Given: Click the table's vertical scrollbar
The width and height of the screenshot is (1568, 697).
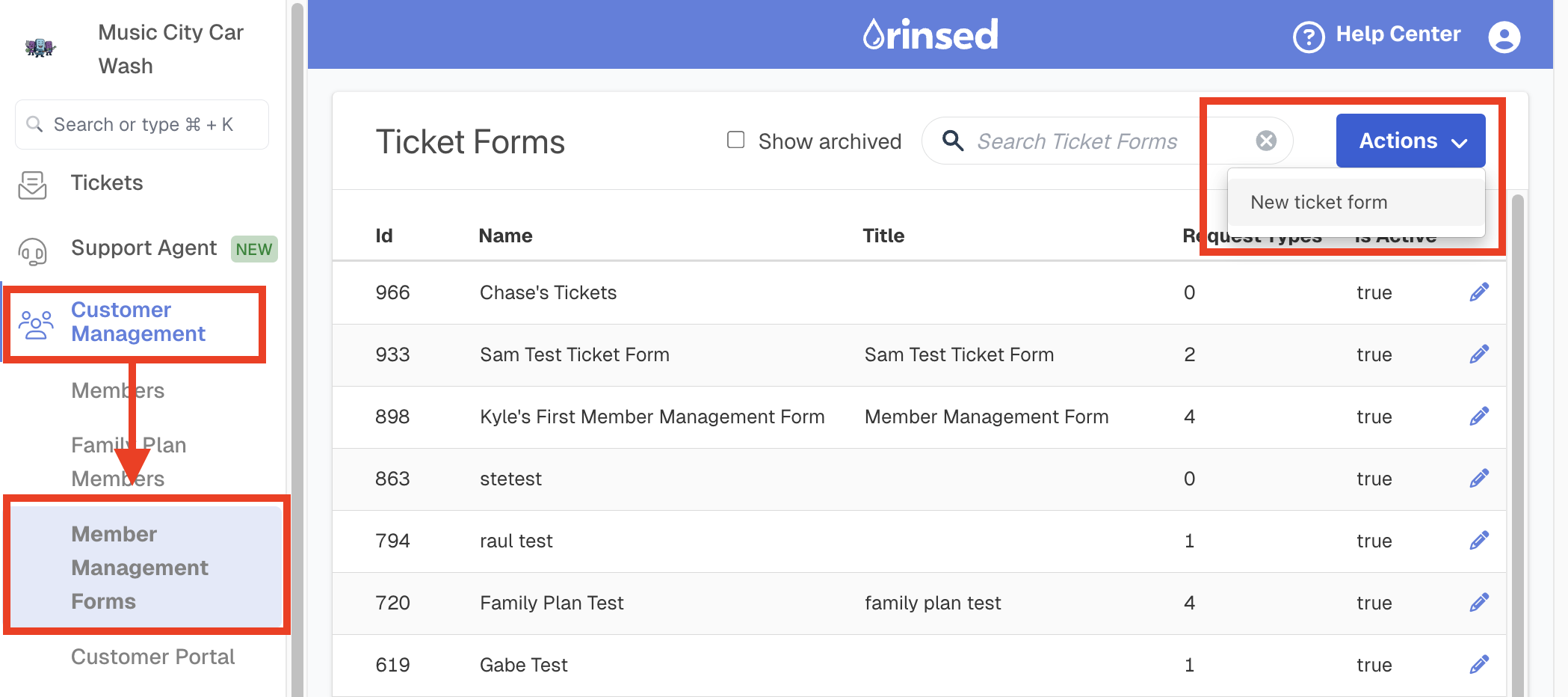Looking at the screenshot, I should click(1517, 446).
